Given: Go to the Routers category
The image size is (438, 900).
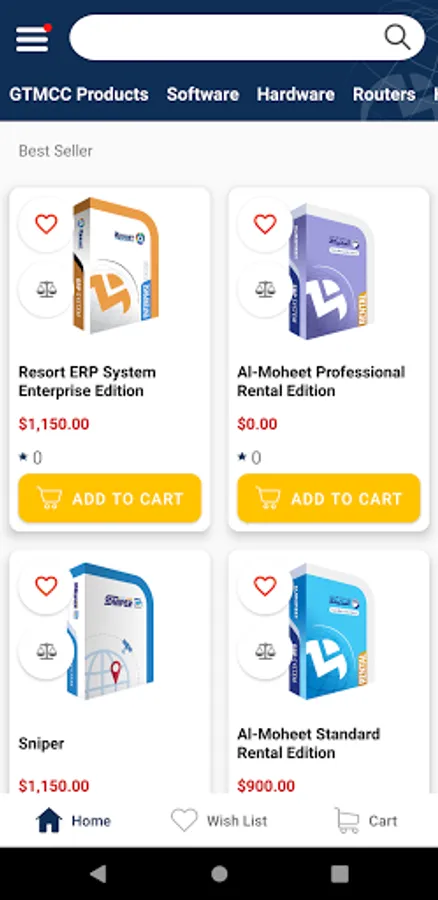Looking at the screenshot, I should (x=384, y=94).
